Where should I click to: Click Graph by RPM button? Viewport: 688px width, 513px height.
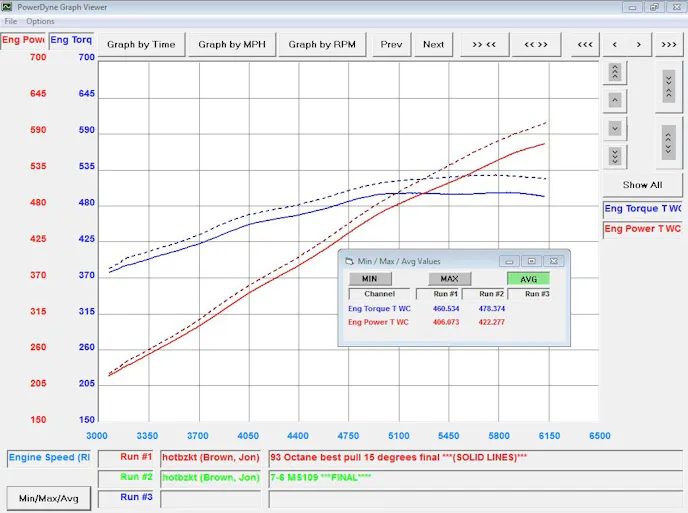[x=324, y=44]
